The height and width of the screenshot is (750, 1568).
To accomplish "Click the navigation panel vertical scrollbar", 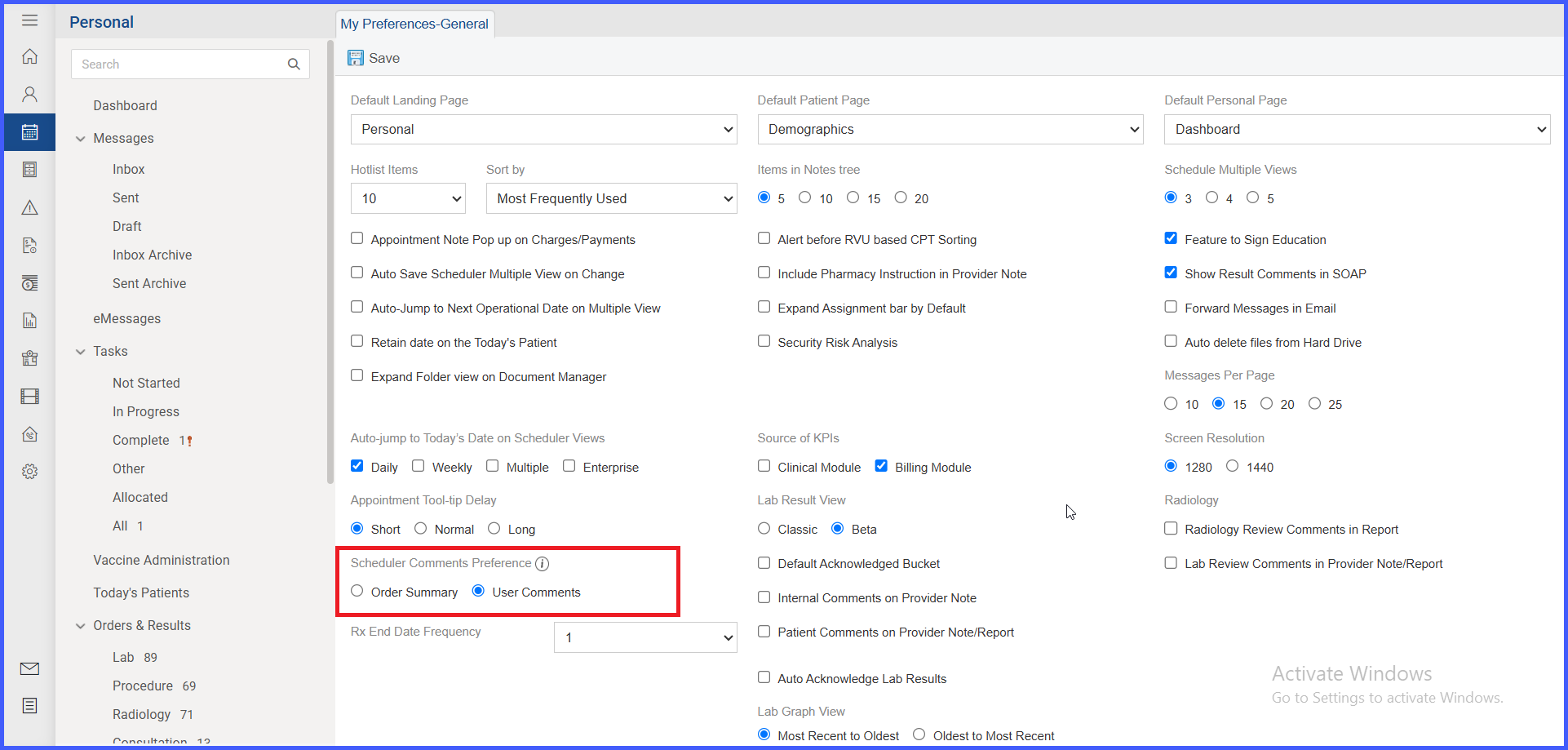I will click(x=330, y=261).
